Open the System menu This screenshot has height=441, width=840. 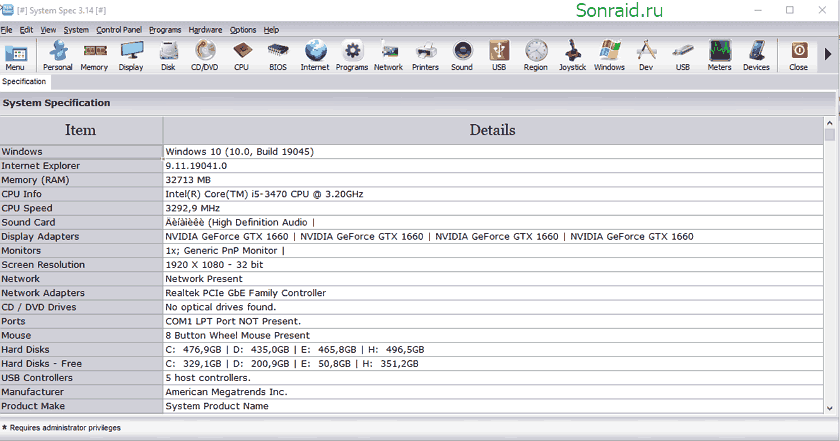76,30
